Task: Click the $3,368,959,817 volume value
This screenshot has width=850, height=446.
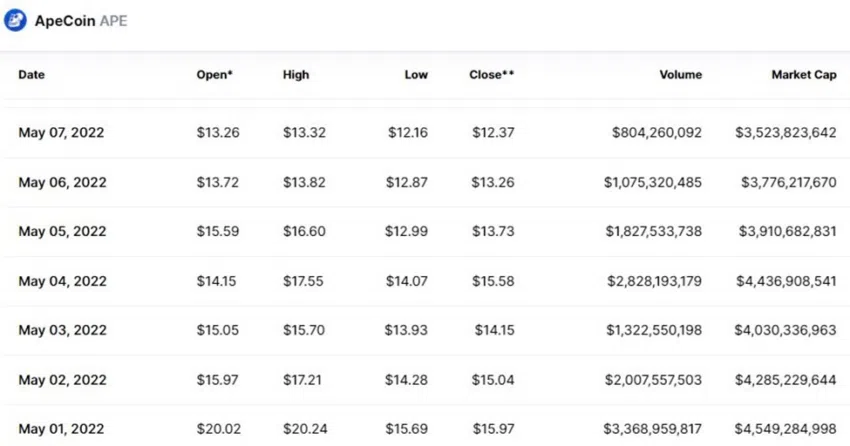Action: (653, 429)
